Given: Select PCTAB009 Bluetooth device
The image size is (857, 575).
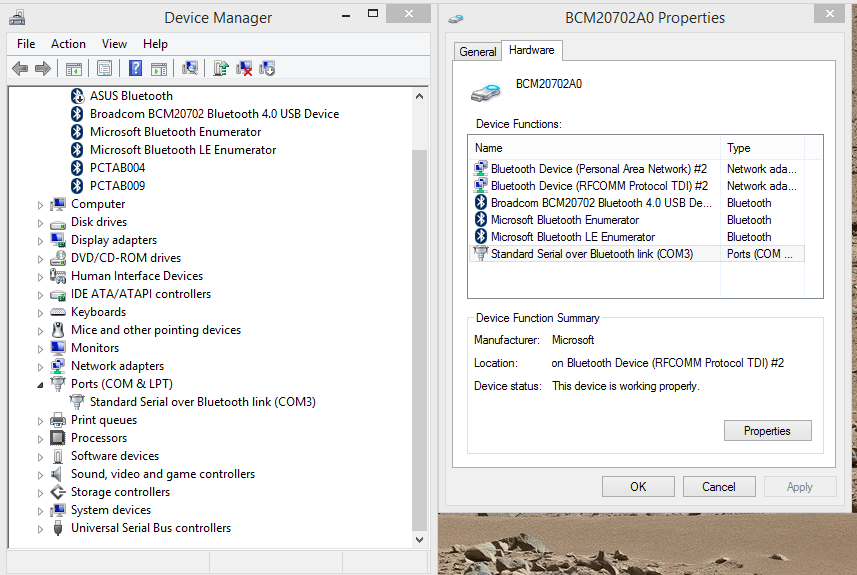Looking at the screenshot, I should [117, 186].
